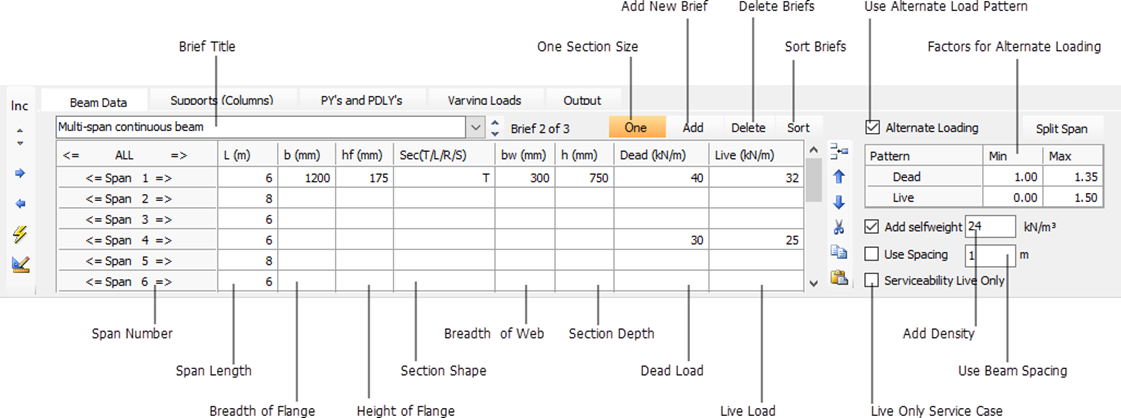Click the pencil and ruler design icon
Screen dimensions: 1121x418
click(x=20, y=265)
